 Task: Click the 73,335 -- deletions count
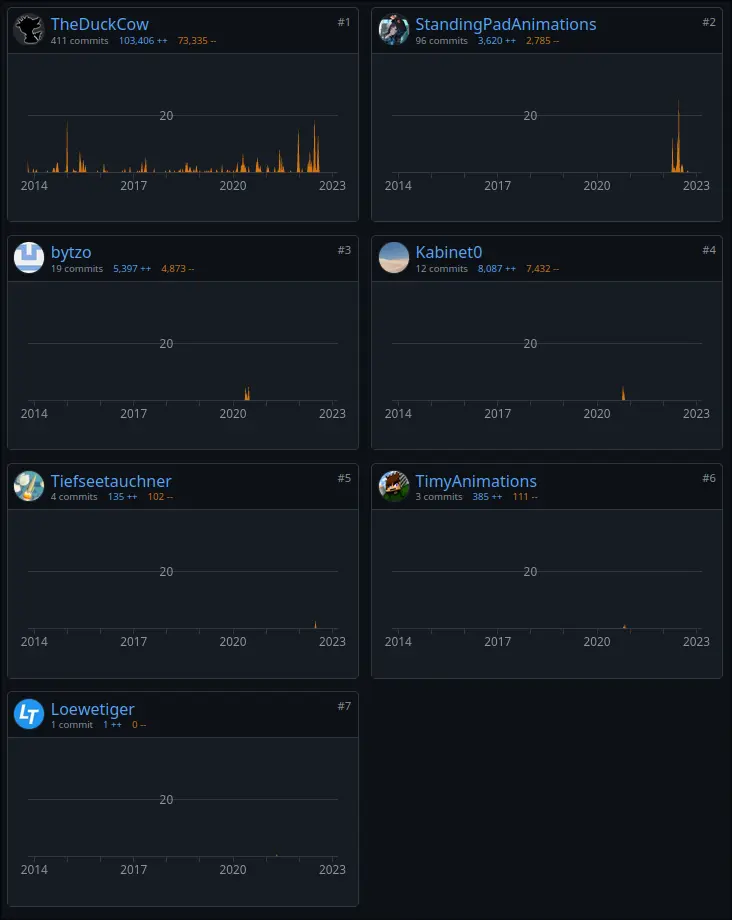[x=196, y=40]
